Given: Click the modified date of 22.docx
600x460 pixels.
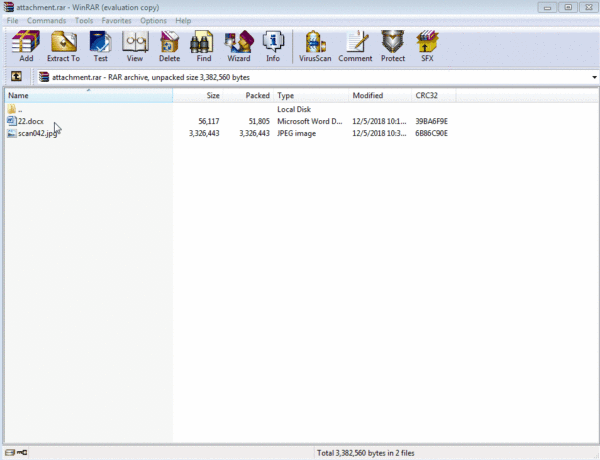Looking at the screenshot, I should point(379,121).
